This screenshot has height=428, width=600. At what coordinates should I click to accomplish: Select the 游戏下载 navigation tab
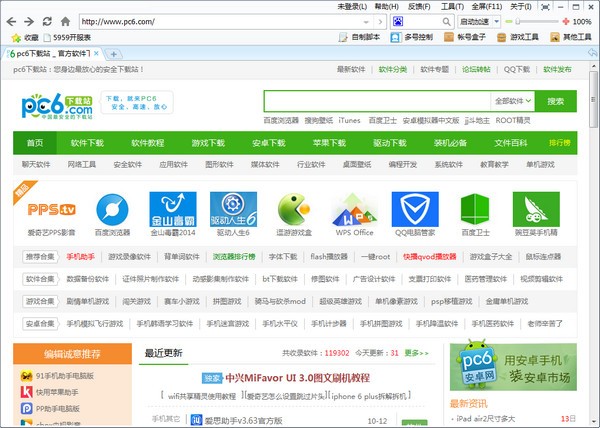pyautogui.click(x=208, y=143)
